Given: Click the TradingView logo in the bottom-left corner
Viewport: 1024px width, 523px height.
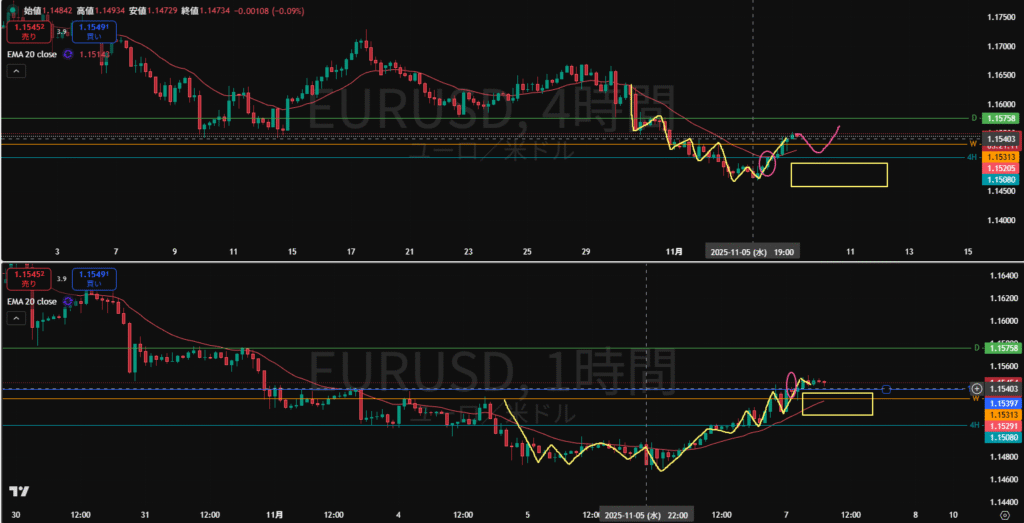Looking at the screenshot, I should (17, 492).
